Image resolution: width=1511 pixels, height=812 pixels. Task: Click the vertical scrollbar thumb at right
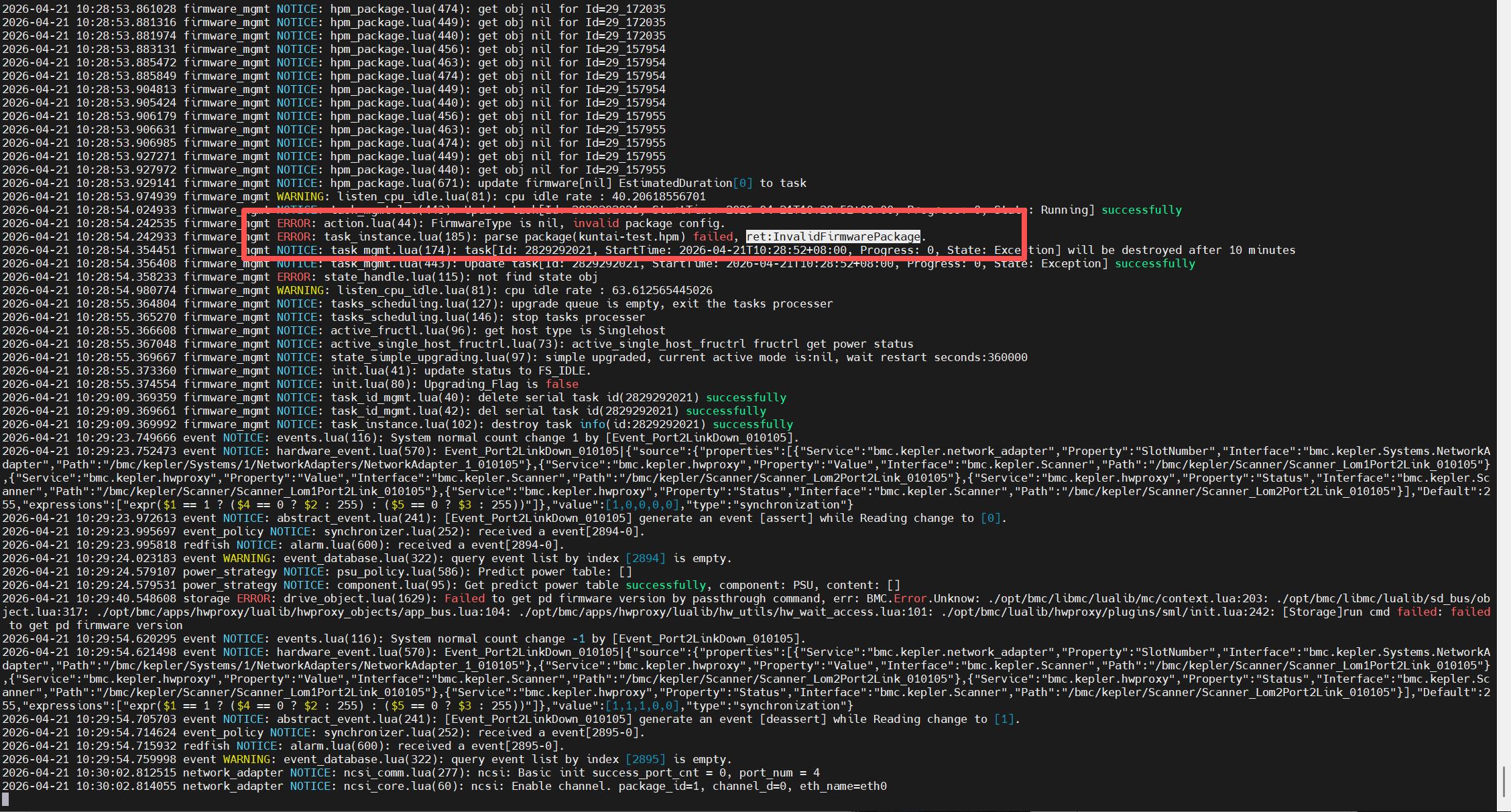1503,782
